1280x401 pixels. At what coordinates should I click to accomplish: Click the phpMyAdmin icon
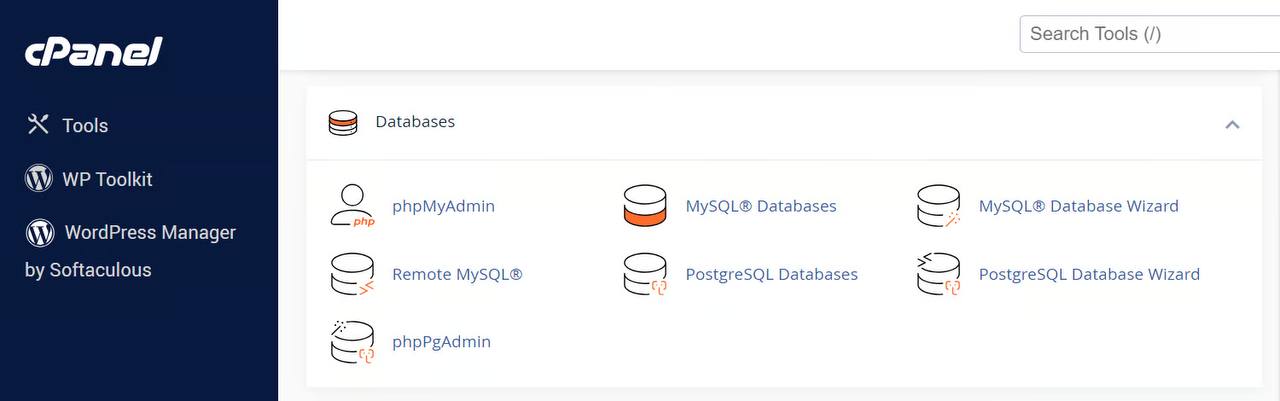[x=351, y=206]
